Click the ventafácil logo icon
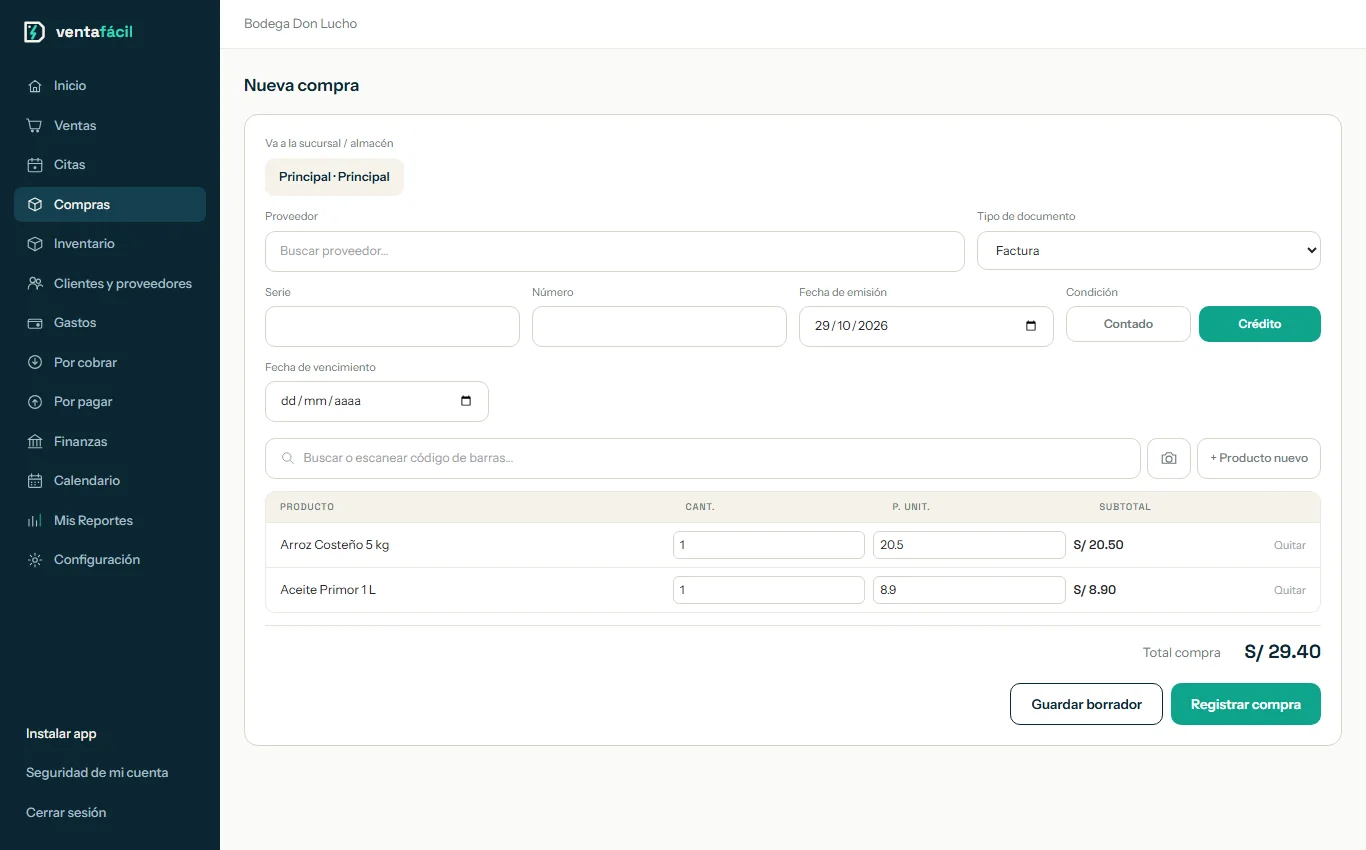 (35, 32)
